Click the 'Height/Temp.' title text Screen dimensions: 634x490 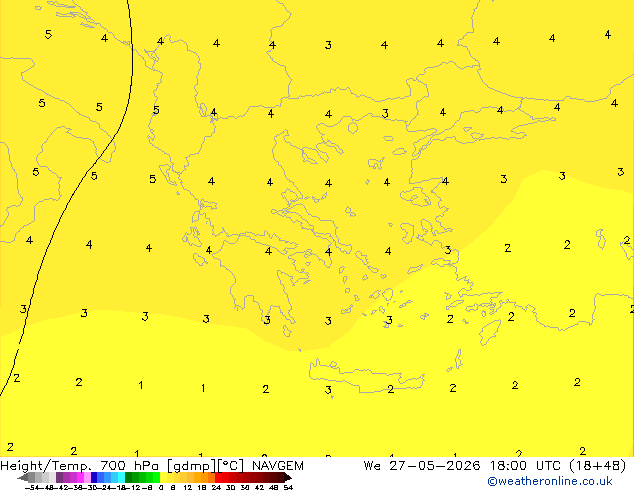46,466
